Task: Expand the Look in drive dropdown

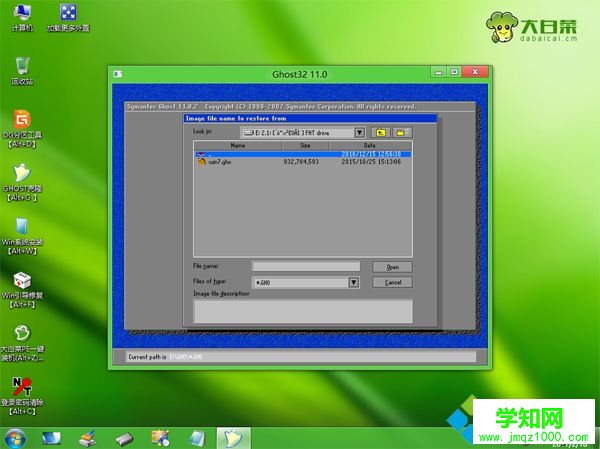Action: pyautogui.click(x=359, y=132)
